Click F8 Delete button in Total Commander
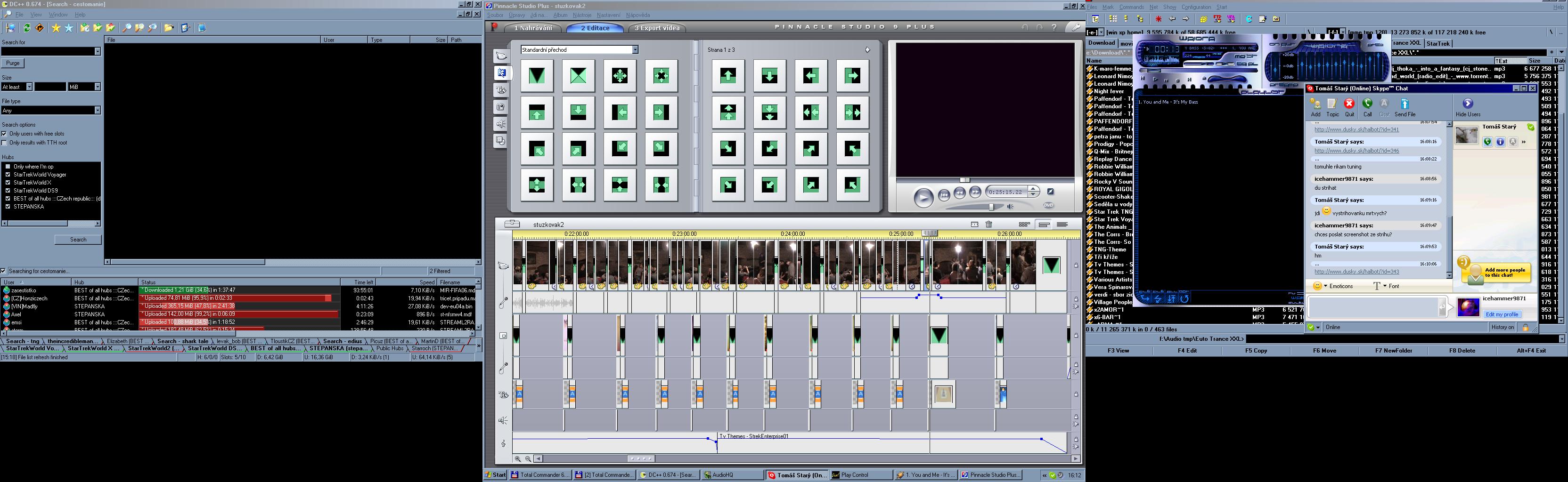This screenshot has height=482, width=1568. (x=1462, y=351)
